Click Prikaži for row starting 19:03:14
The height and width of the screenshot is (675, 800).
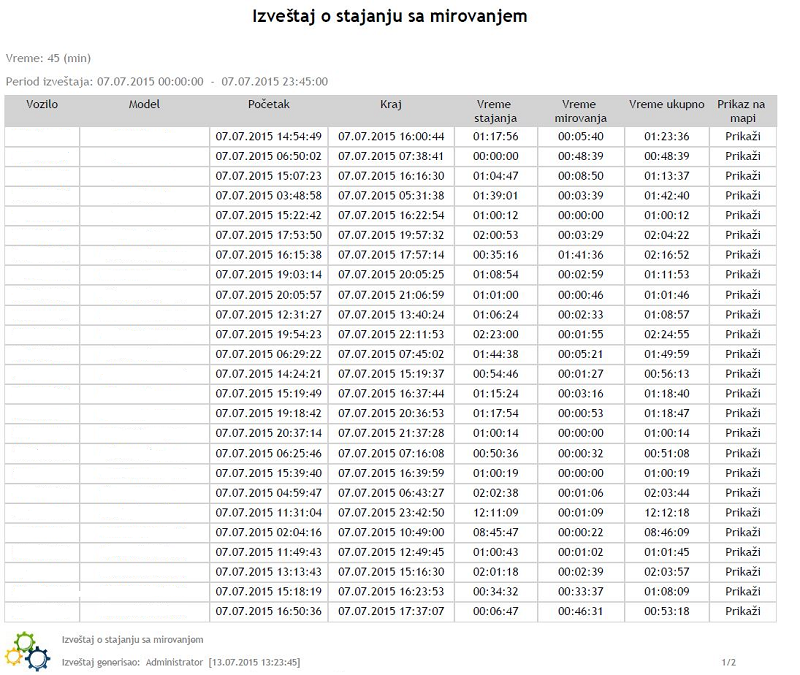click(742, 274)
